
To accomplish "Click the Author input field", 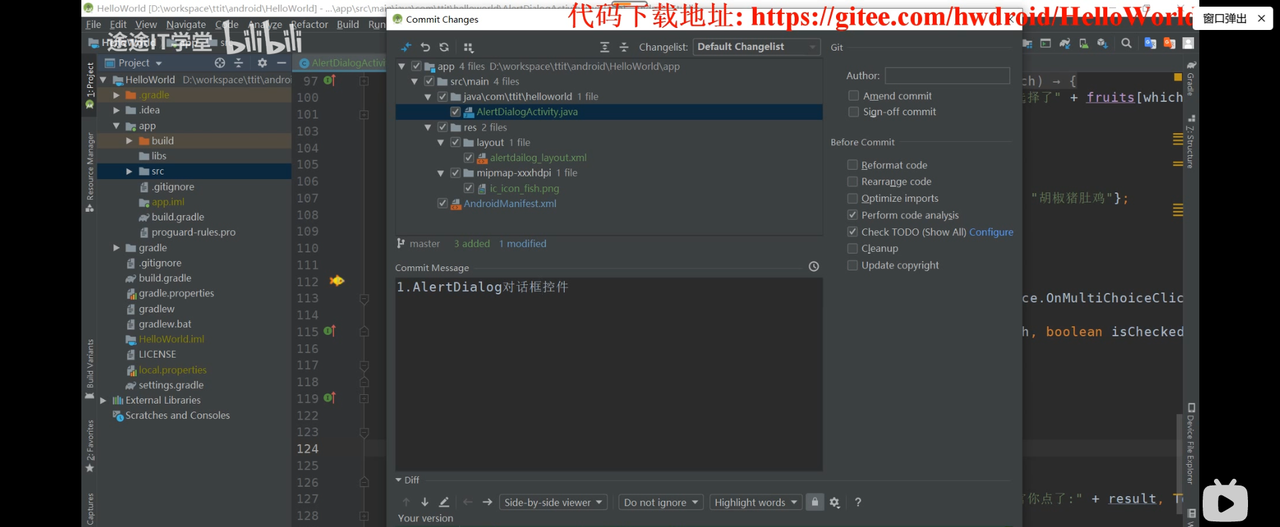I will [947, 75].
